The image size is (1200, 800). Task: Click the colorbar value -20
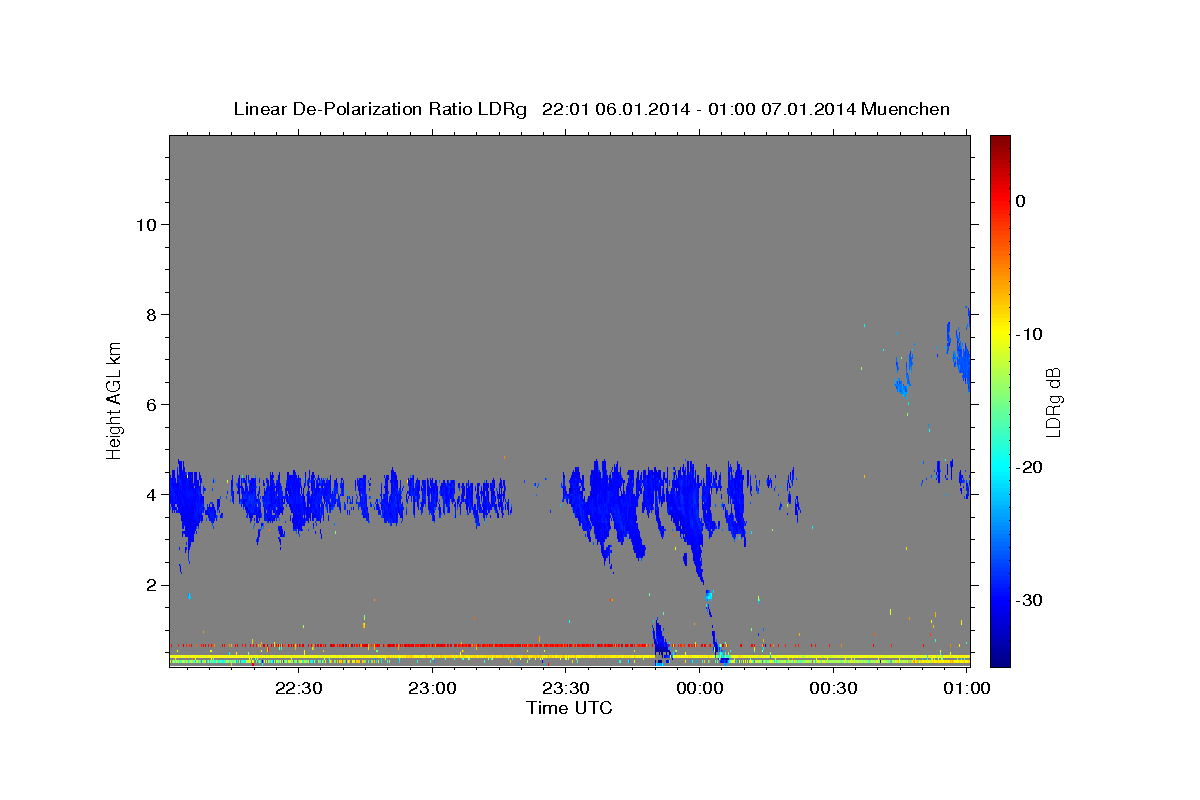click(1029, 467)
